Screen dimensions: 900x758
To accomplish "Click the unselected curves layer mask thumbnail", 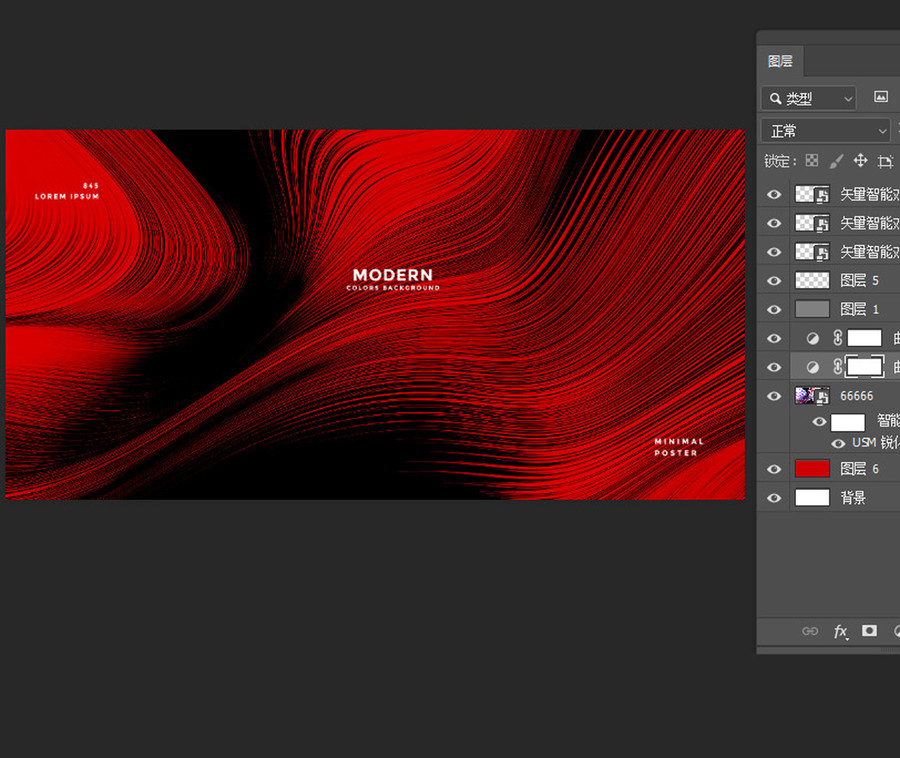I will [x=864, y=338].
